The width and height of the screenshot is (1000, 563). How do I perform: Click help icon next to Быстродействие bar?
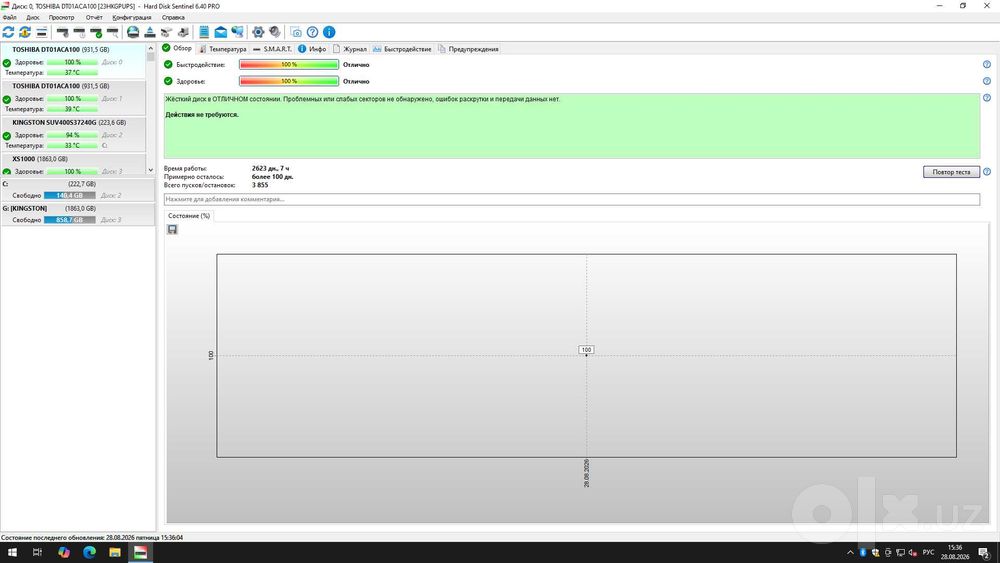tap(987, 64)
